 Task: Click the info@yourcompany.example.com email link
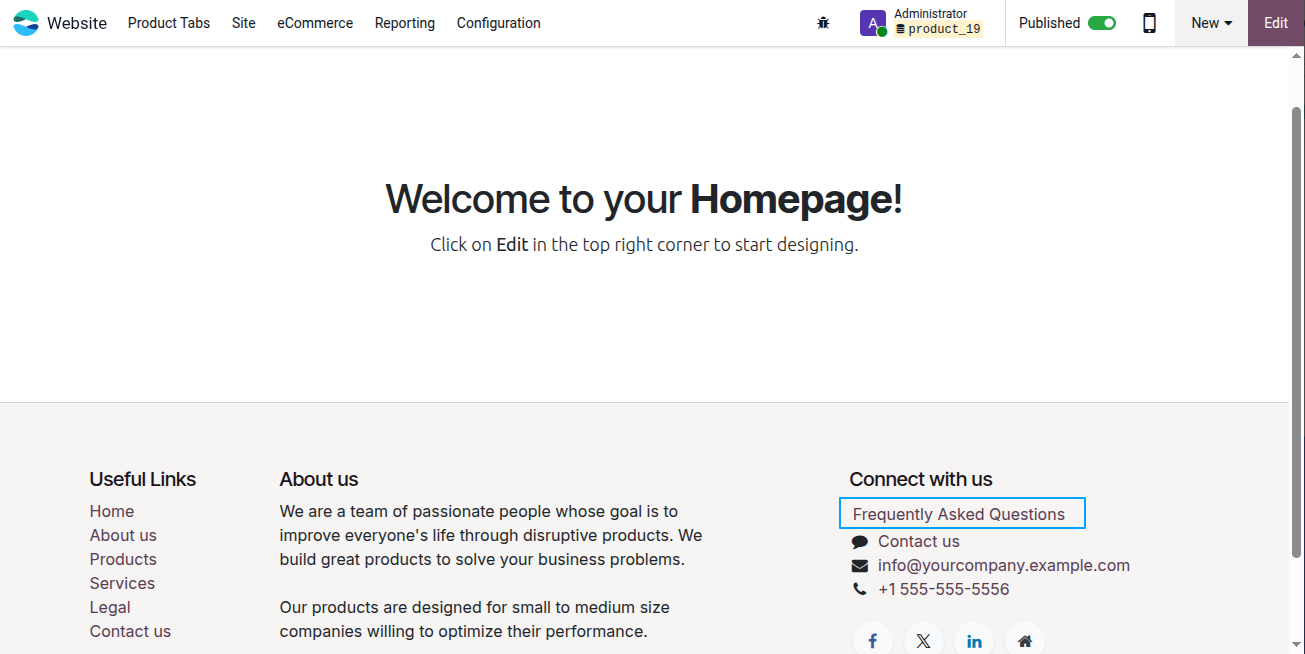(x=1004, y=565)
